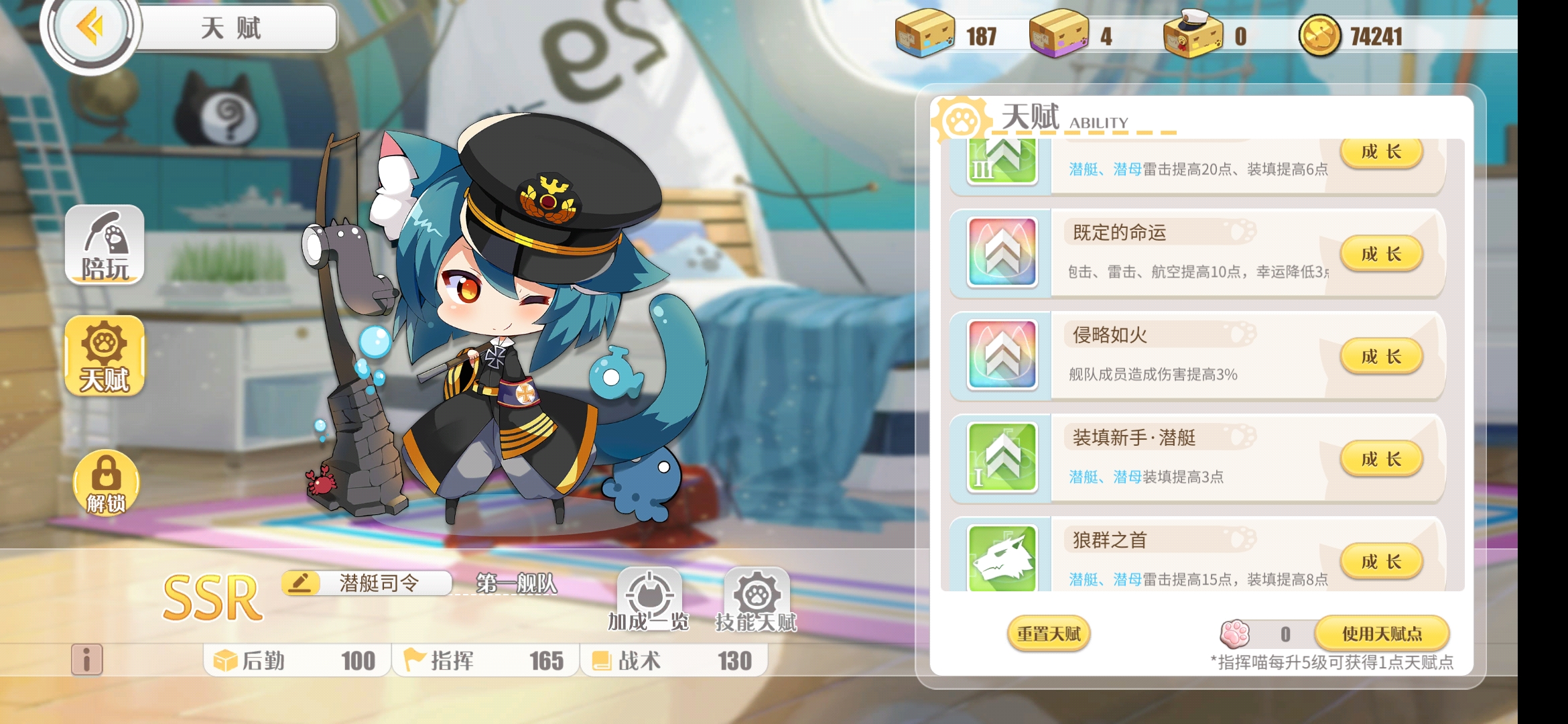The image size is (1568, 724).
Task: Click the info 'i' icon
Action: click(x=86, y=660)
